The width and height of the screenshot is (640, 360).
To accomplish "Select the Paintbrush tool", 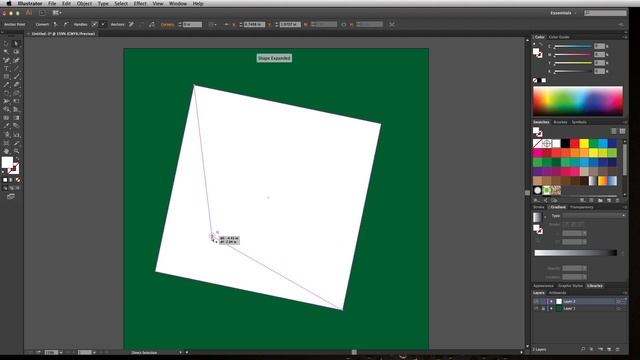I will 16,77.
